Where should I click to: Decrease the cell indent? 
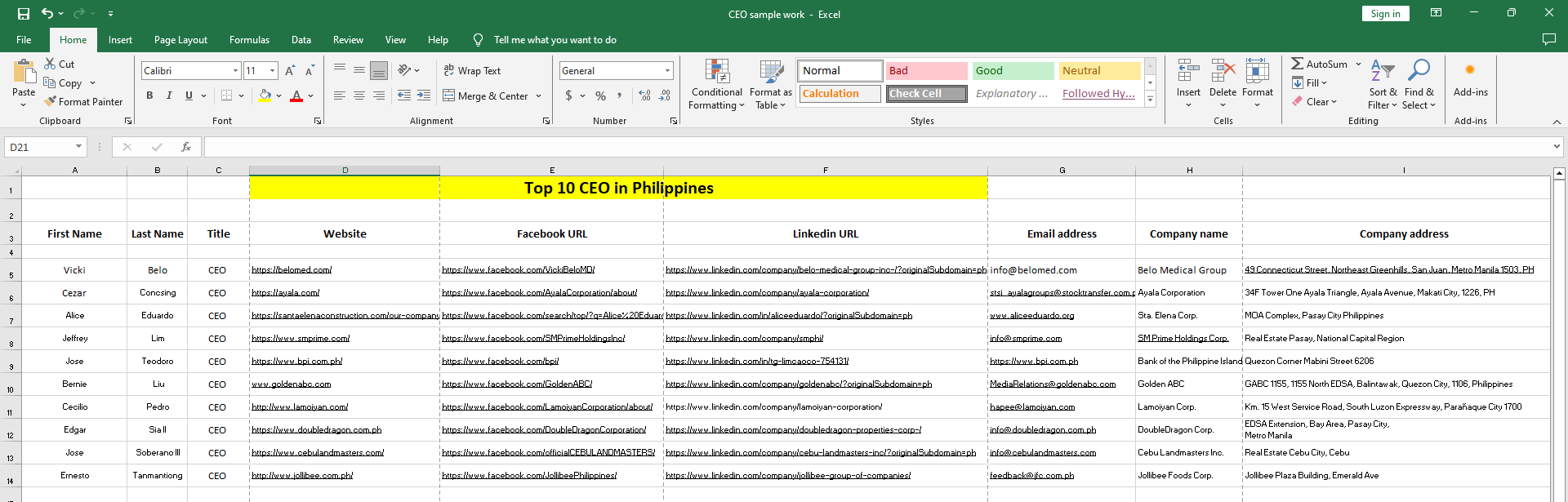pos(404,96)
